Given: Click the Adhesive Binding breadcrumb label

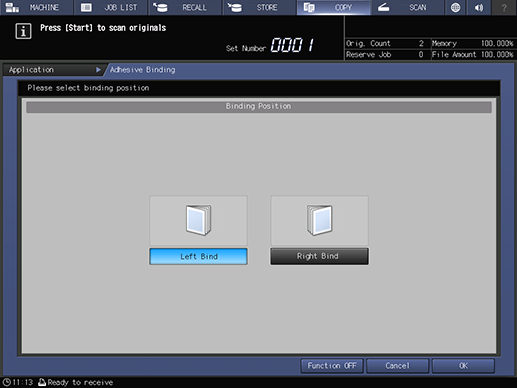Looking at the screenshot, I should pos(143,70).
